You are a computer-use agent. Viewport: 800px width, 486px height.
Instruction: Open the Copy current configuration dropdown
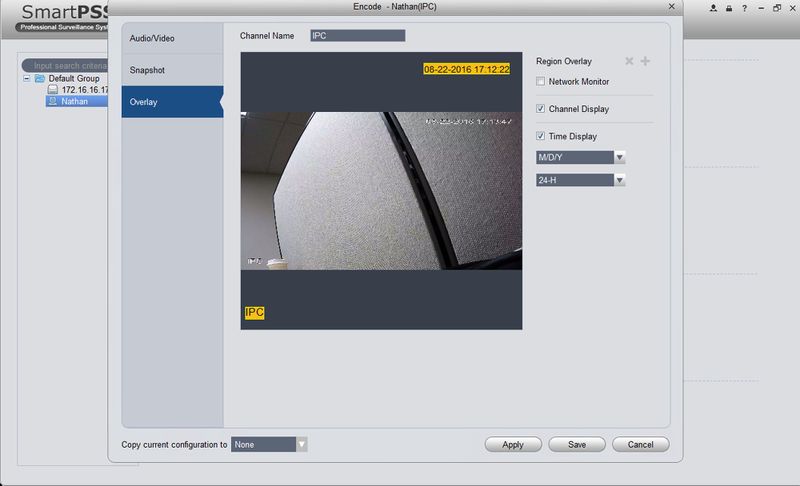click(x=269, y=445)
